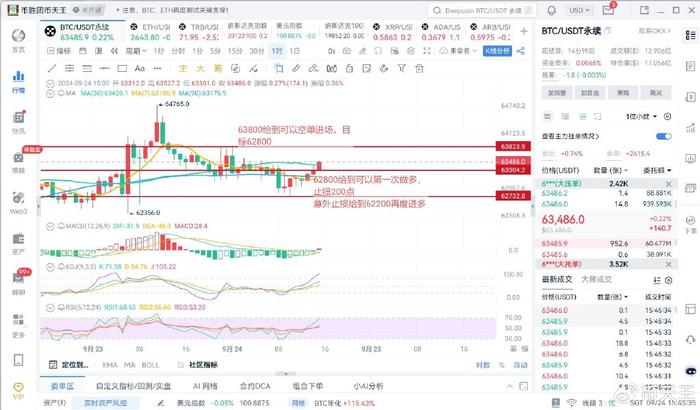Click the 加报警 add alert button
This screenshot has width=700, height=410.
[x=556, y=93]
